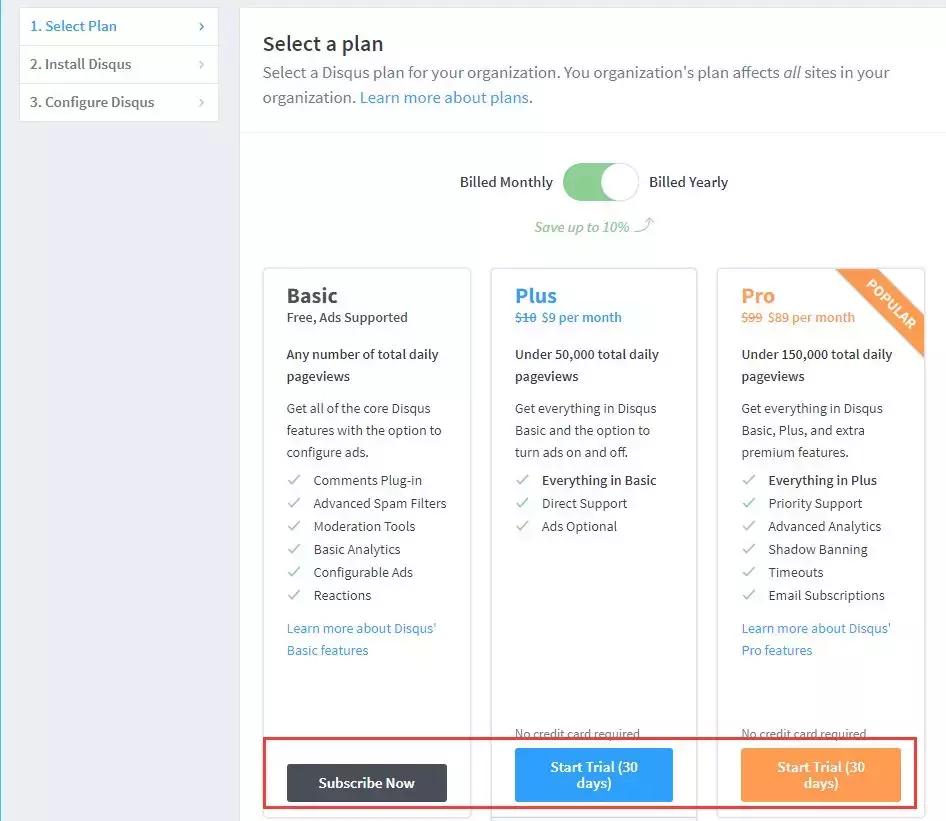Screen dimensions: 946x821
Task: Open Learn more about Disqus' Pro features
Action: tap(815, 639)
